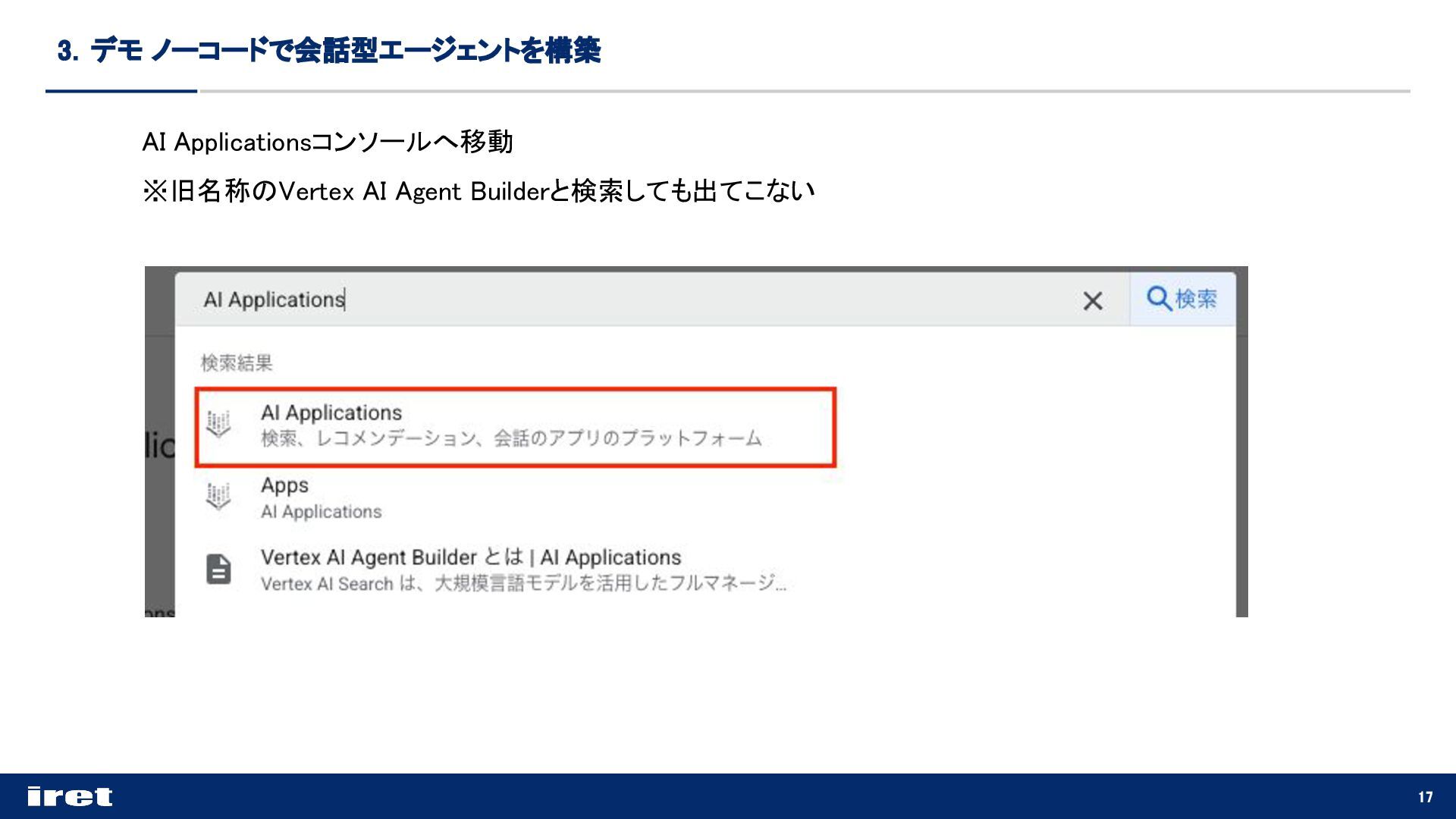Click the iret logo in footer

click(70, 796)
